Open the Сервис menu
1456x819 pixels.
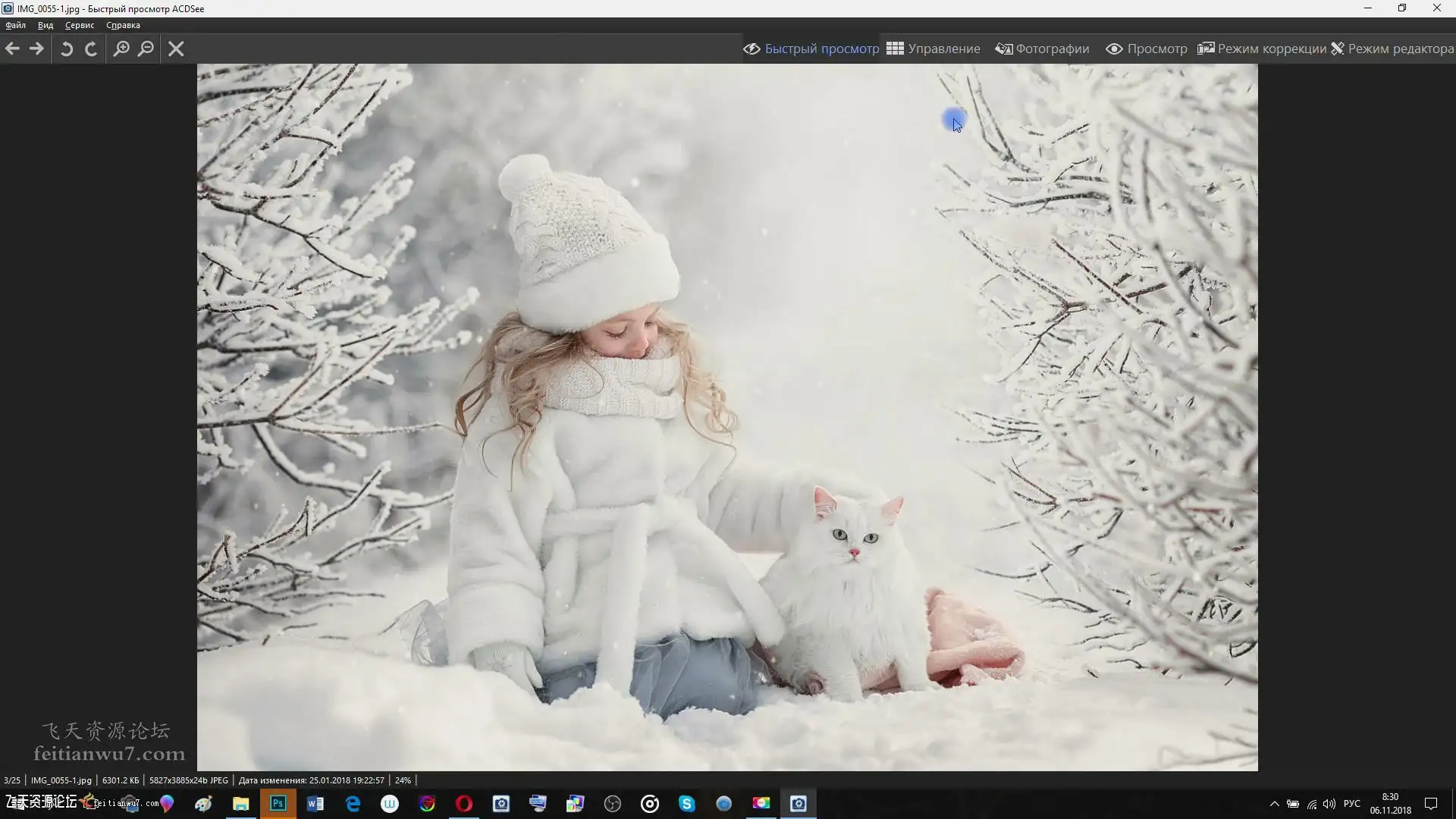(x=80, y=25)
